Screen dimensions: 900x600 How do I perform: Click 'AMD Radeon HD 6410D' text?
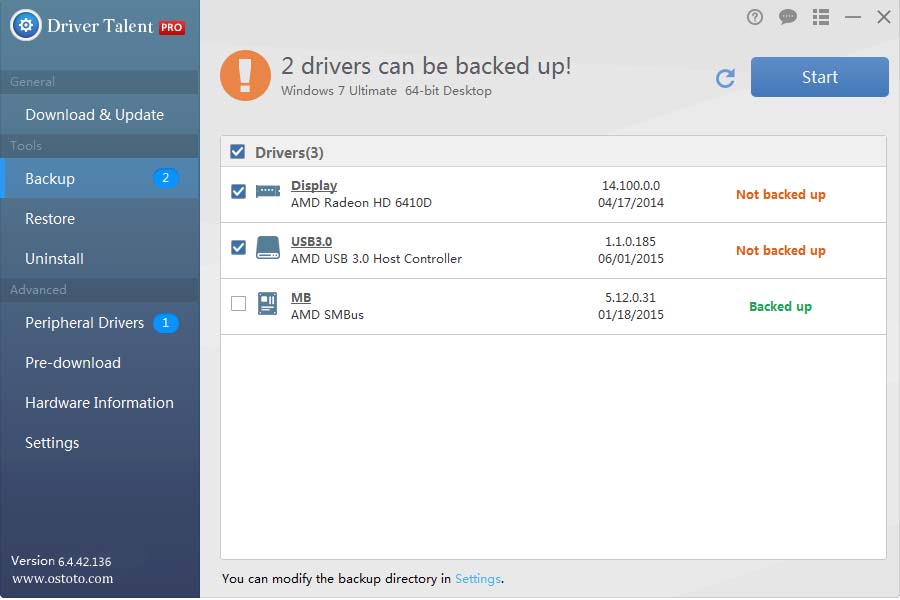pos(361,203)
